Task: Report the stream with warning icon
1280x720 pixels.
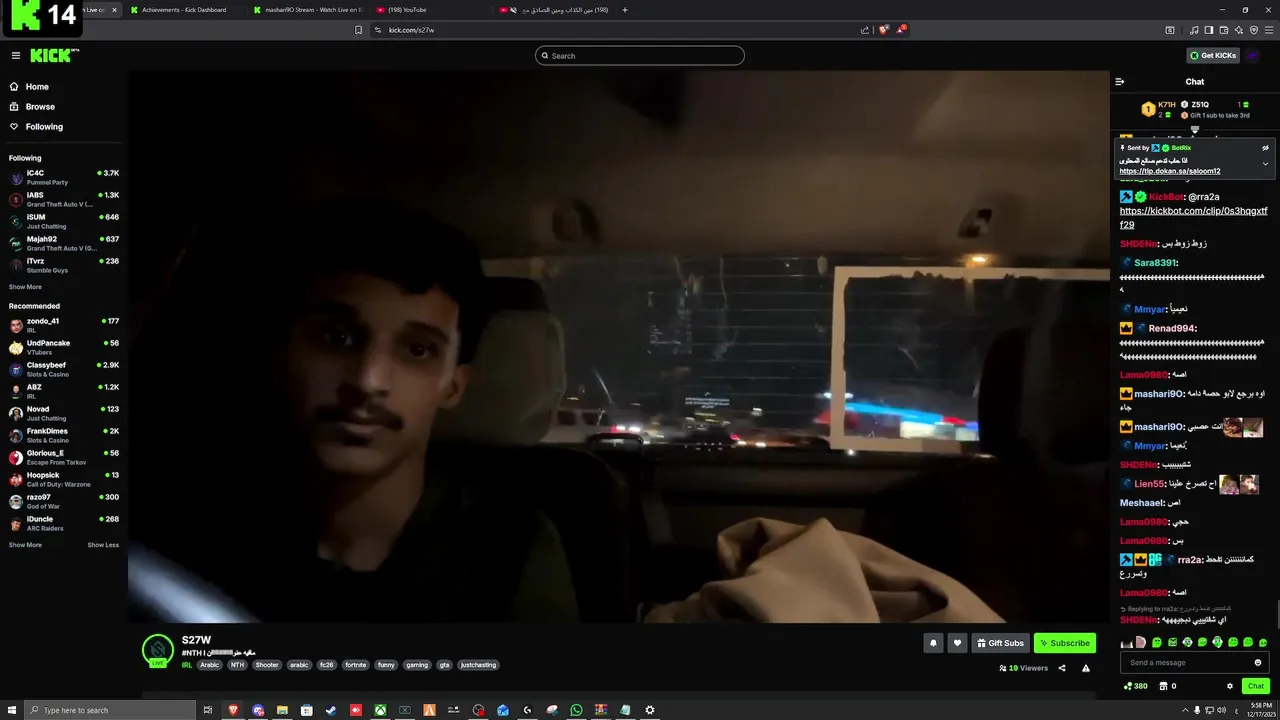Action: click(x=1086, y=668)
